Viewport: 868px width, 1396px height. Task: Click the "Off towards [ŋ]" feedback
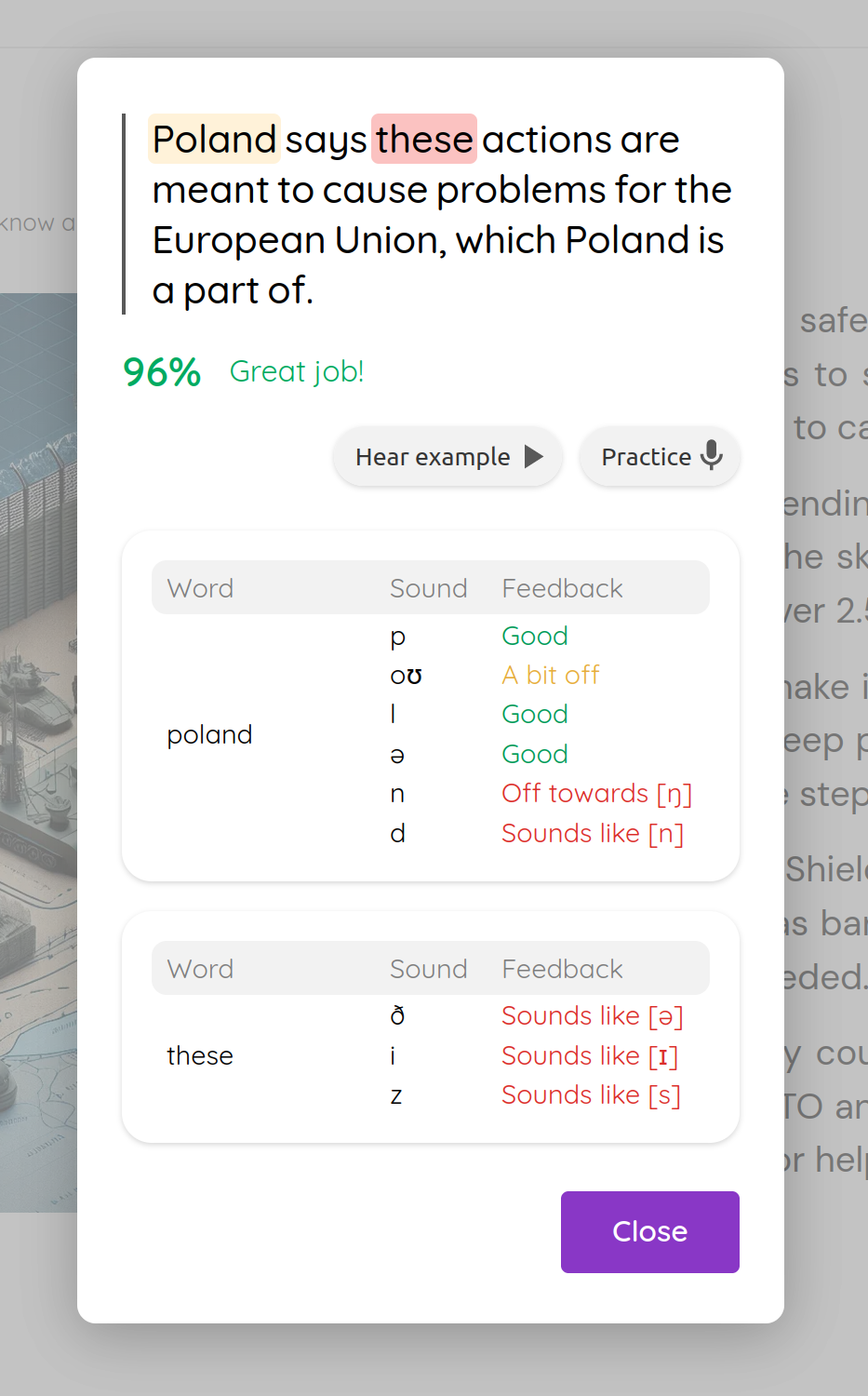click(596, 793)
